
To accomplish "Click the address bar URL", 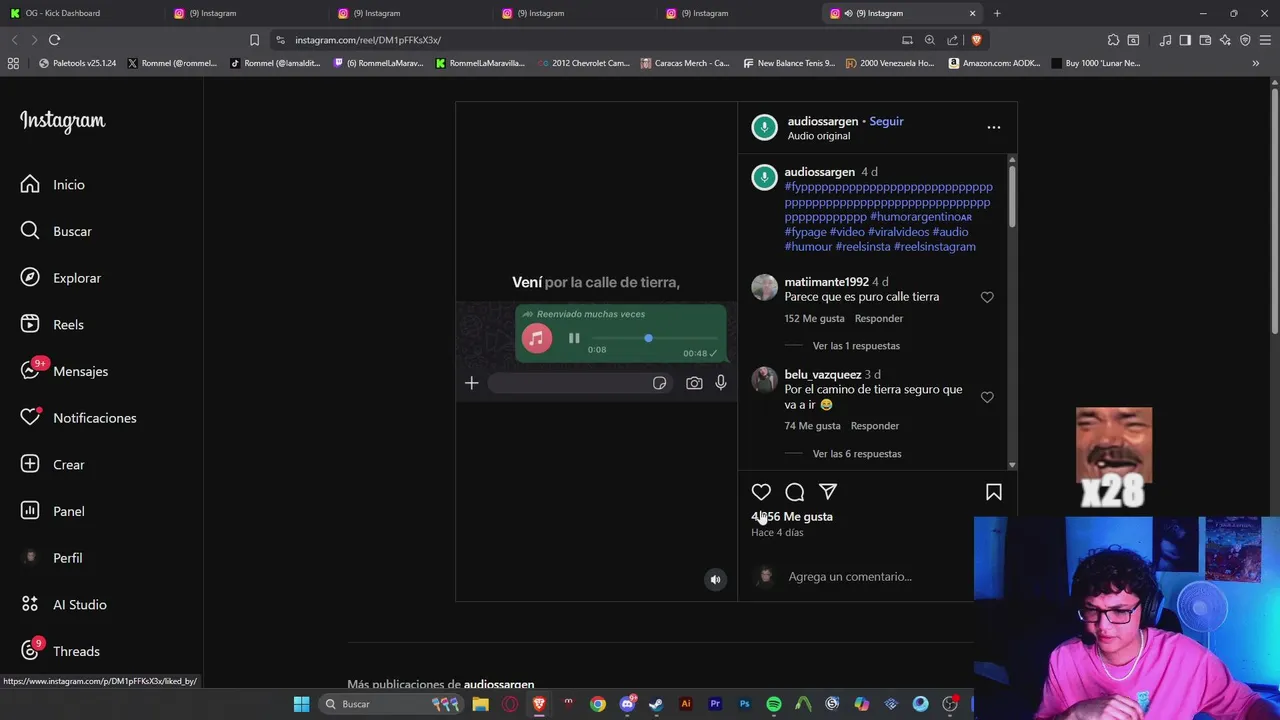I will (368, 40).
